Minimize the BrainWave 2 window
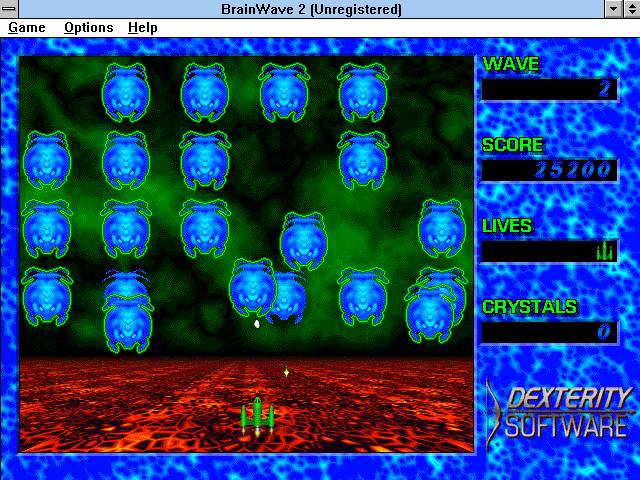Viewport: 640px width, 480px height. point(613,9)
